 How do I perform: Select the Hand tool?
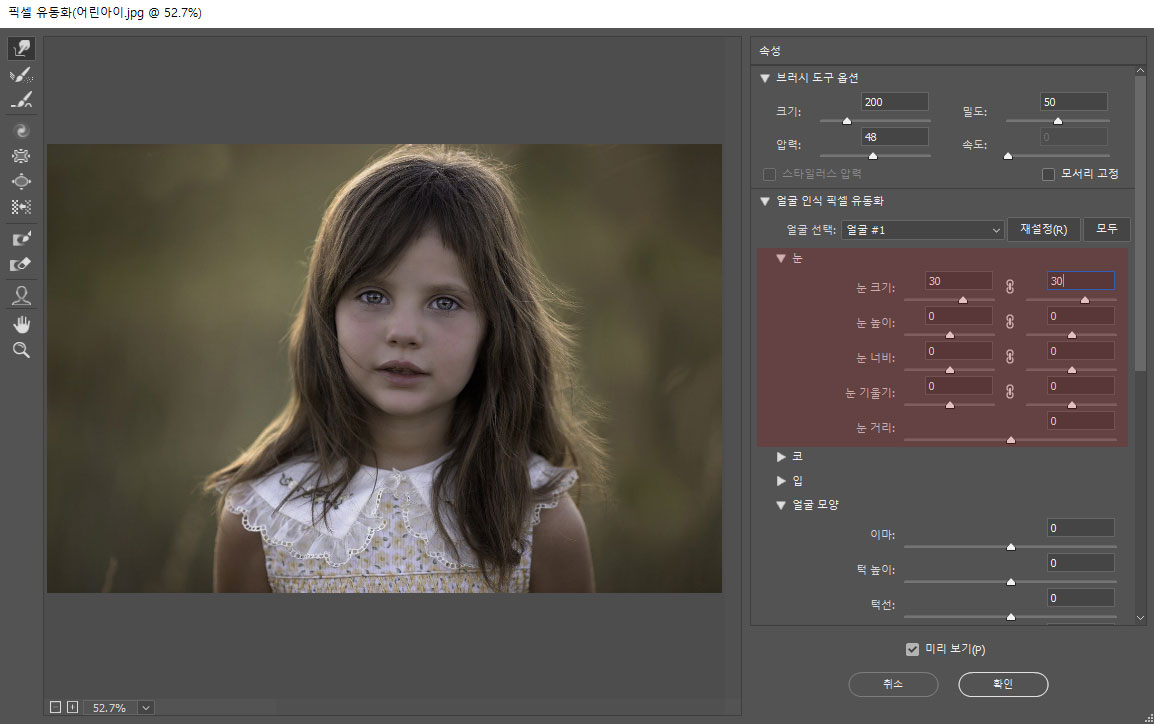21,324
